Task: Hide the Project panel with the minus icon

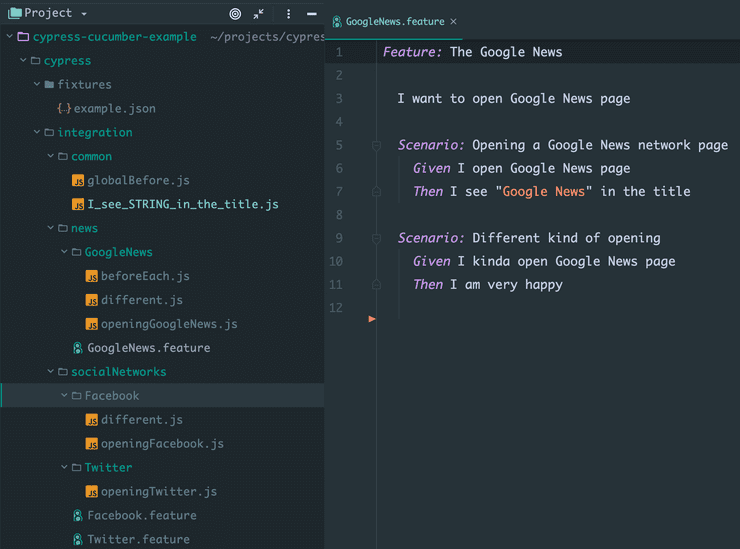Action: point(311,14)
